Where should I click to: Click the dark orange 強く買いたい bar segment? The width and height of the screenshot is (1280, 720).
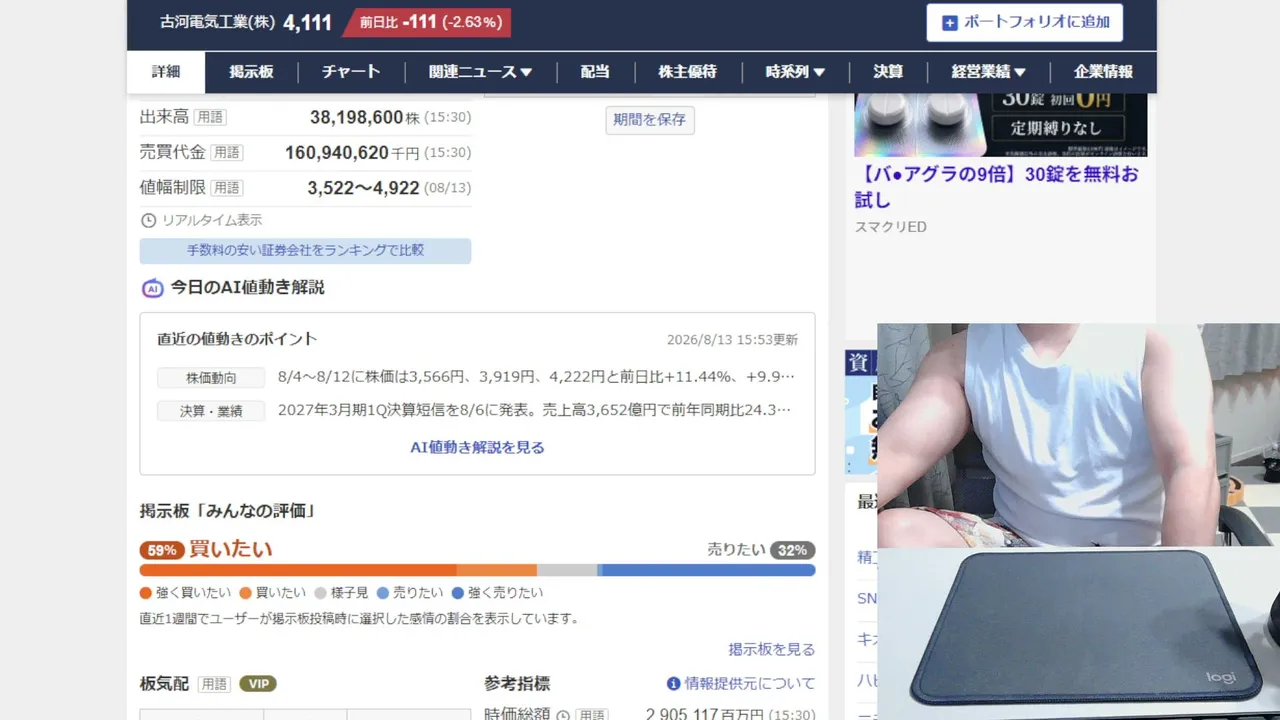click(x=298, y=570)
